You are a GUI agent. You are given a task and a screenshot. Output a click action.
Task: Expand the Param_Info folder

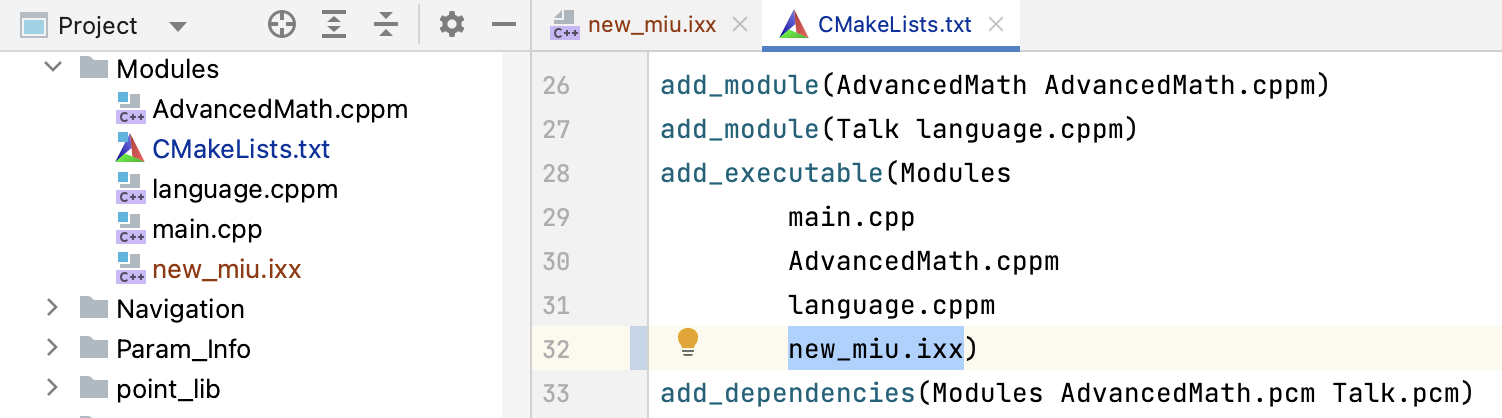pyautogui.click(x=52, y=348)
